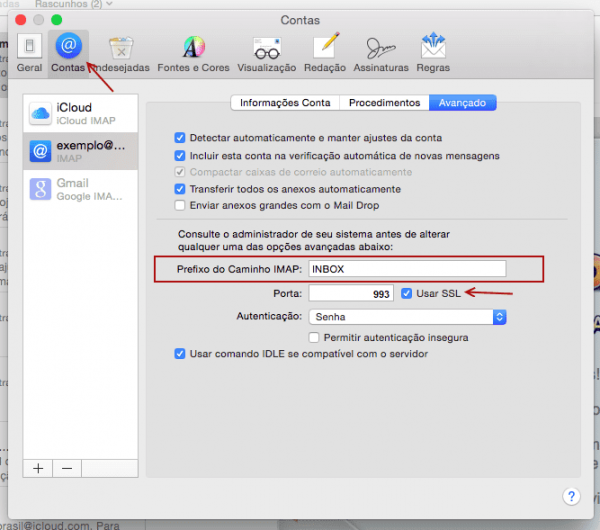Uncheck Usar comando IDLE option
600x530 pixels.
click(180, 354)
